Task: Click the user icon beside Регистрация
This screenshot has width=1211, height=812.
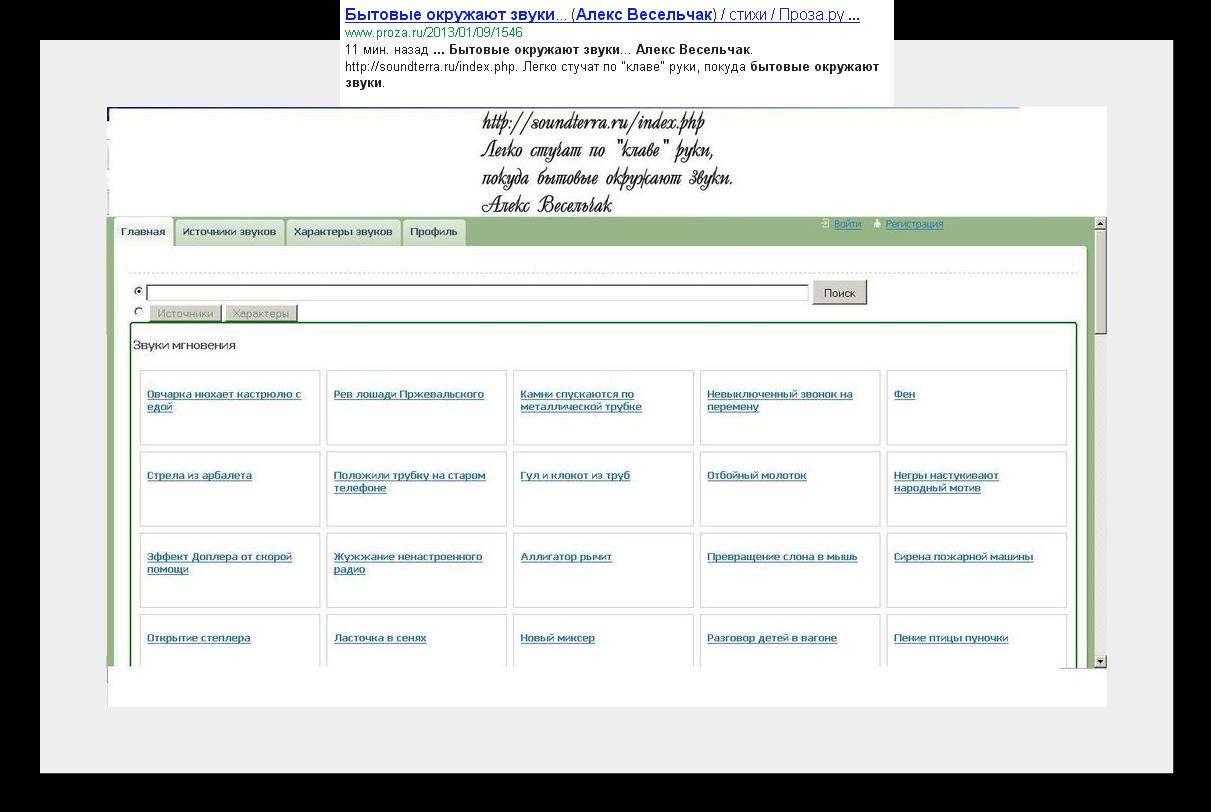Action: coord(877,224)
